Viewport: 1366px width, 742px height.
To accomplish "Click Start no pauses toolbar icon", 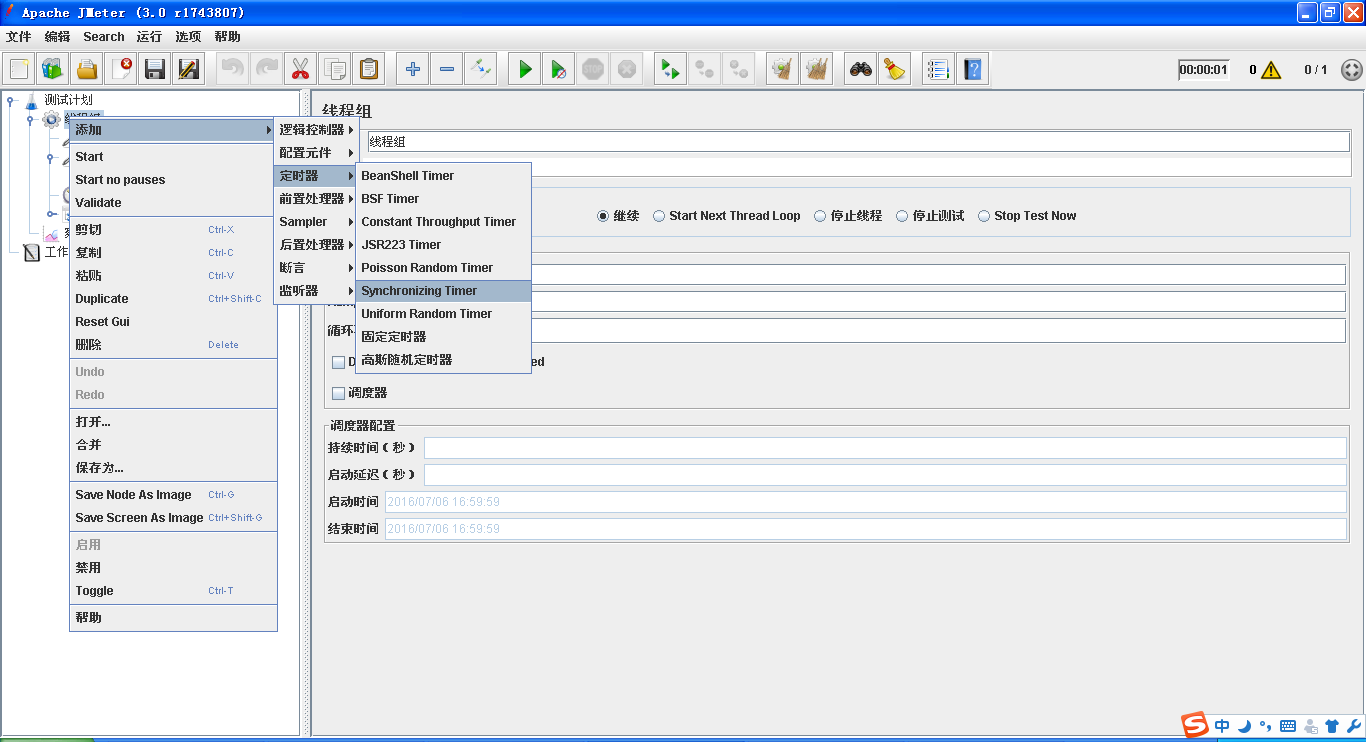I will coord(558,69).
